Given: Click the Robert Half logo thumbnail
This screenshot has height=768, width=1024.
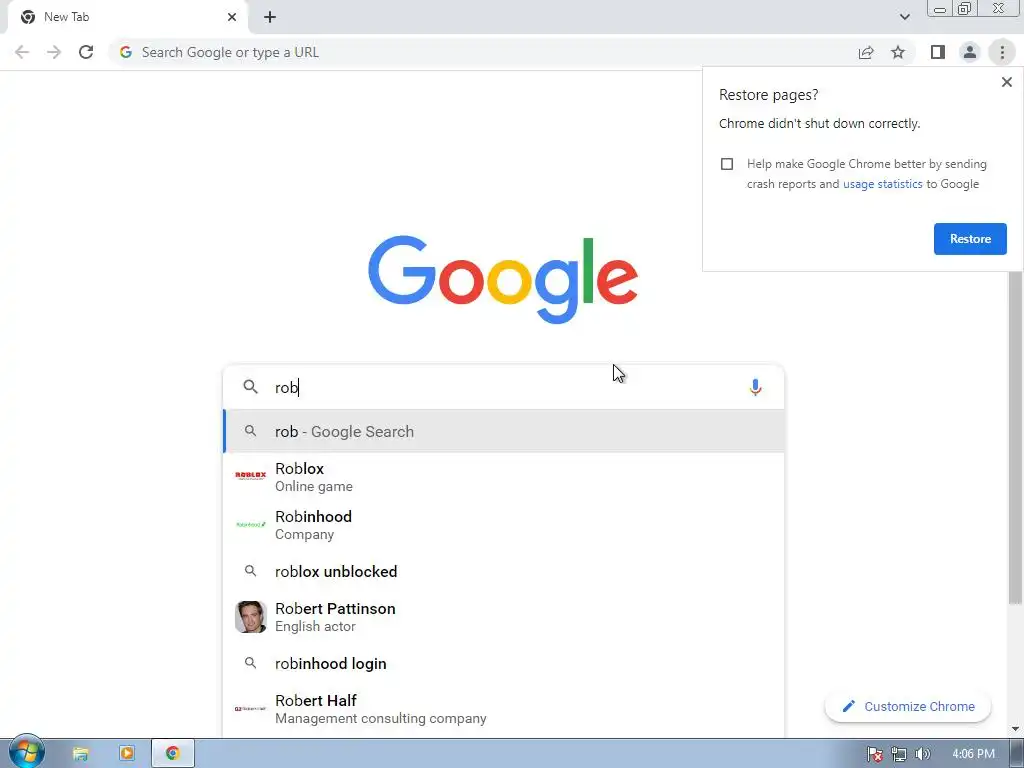Looking at the screenshot, I should pyautogui.click(x=250, y=709).
